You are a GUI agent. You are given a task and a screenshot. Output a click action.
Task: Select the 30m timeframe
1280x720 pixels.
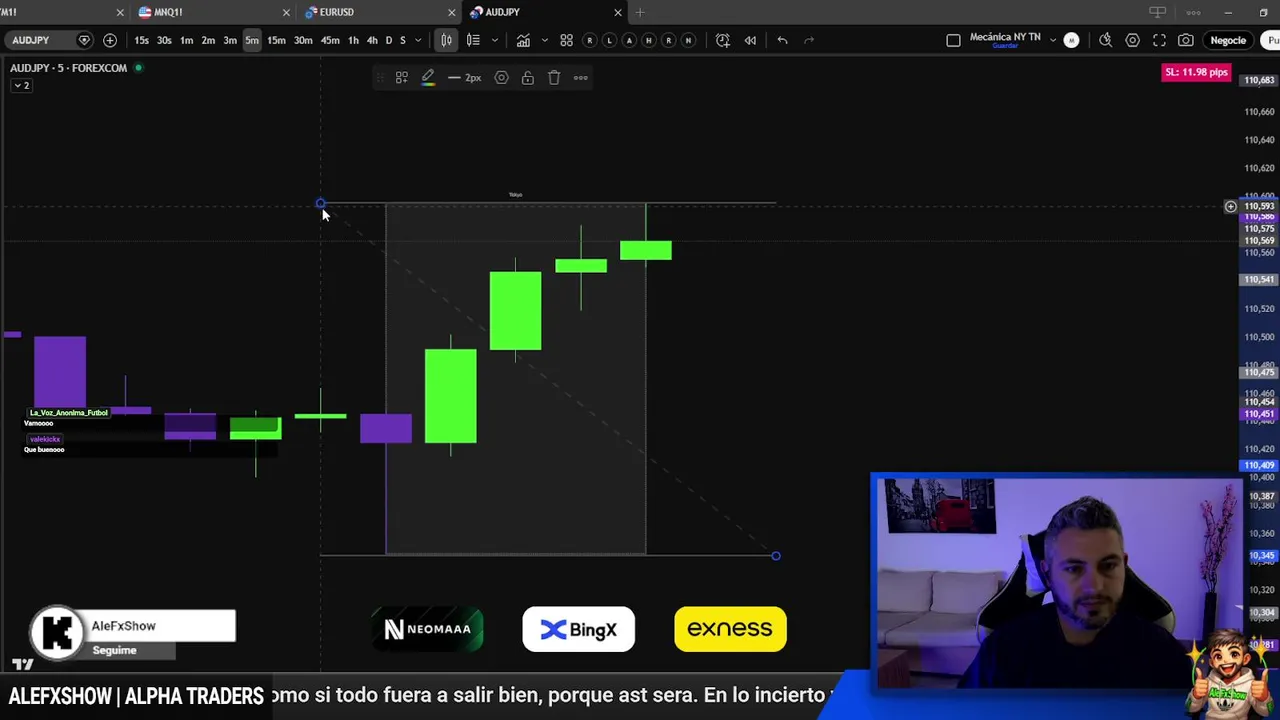(x=303, y=40)
